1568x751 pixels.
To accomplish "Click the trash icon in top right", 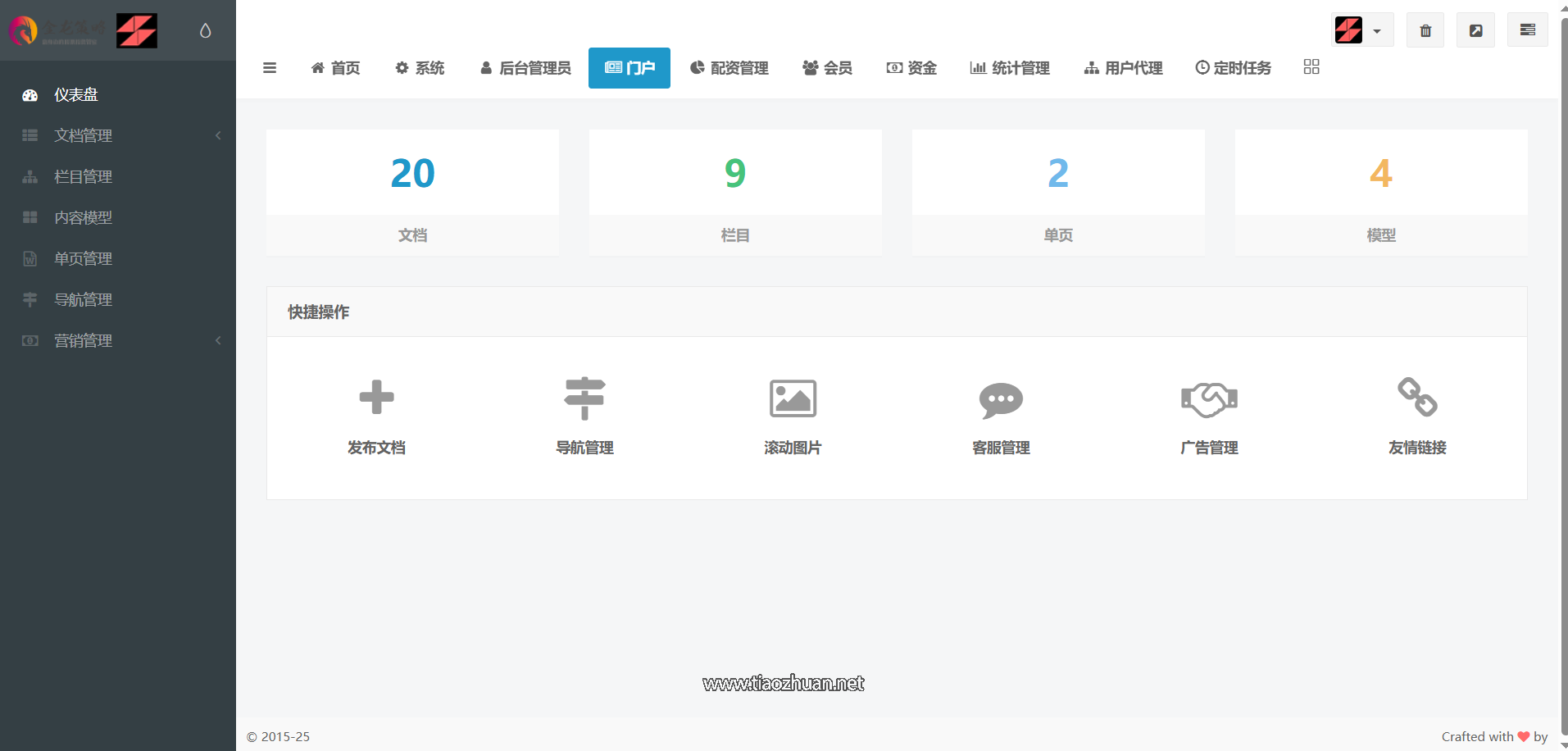I will coord(1425,30).
